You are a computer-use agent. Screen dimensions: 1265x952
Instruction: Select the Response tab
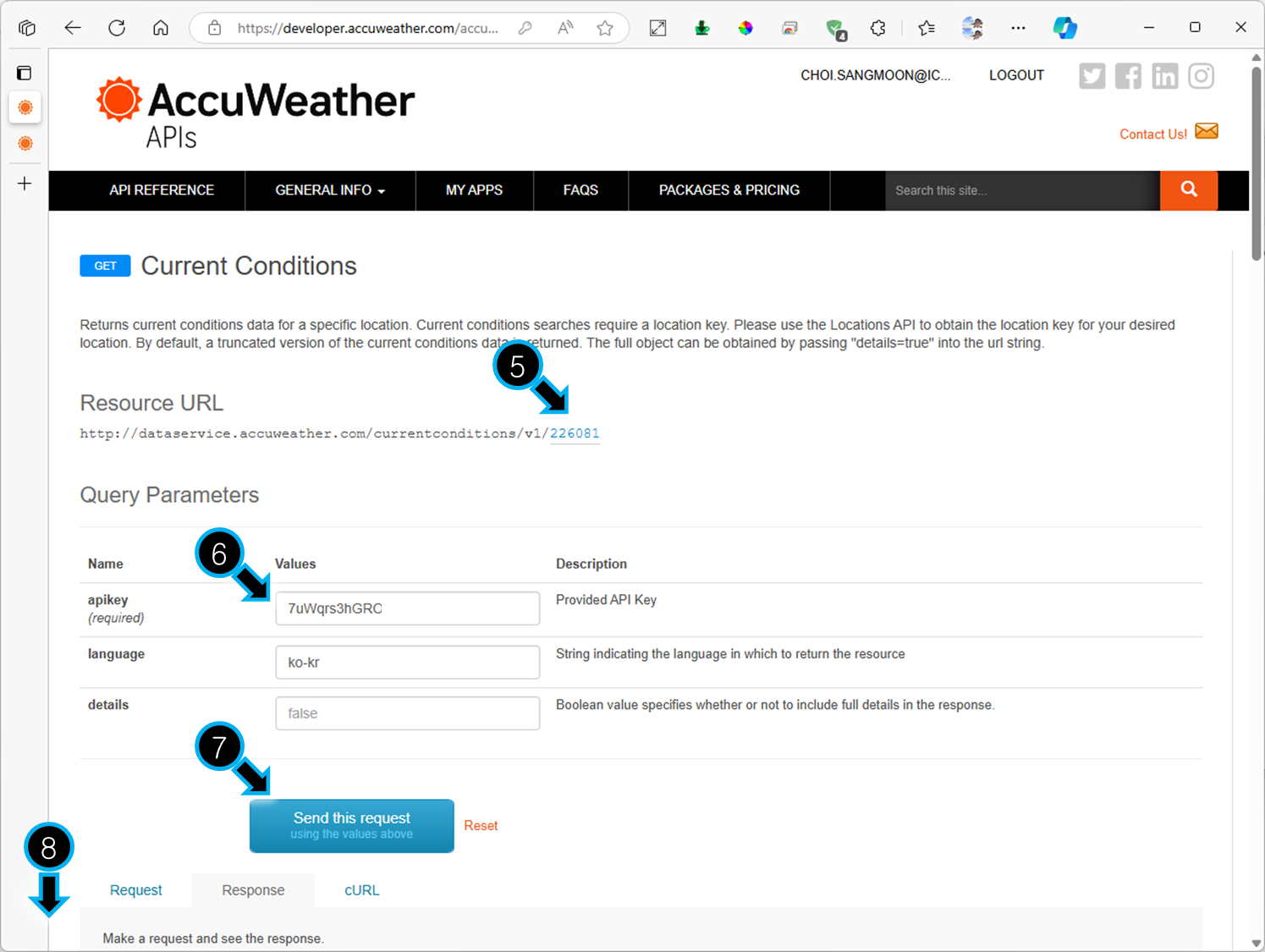tap(253, 890)
